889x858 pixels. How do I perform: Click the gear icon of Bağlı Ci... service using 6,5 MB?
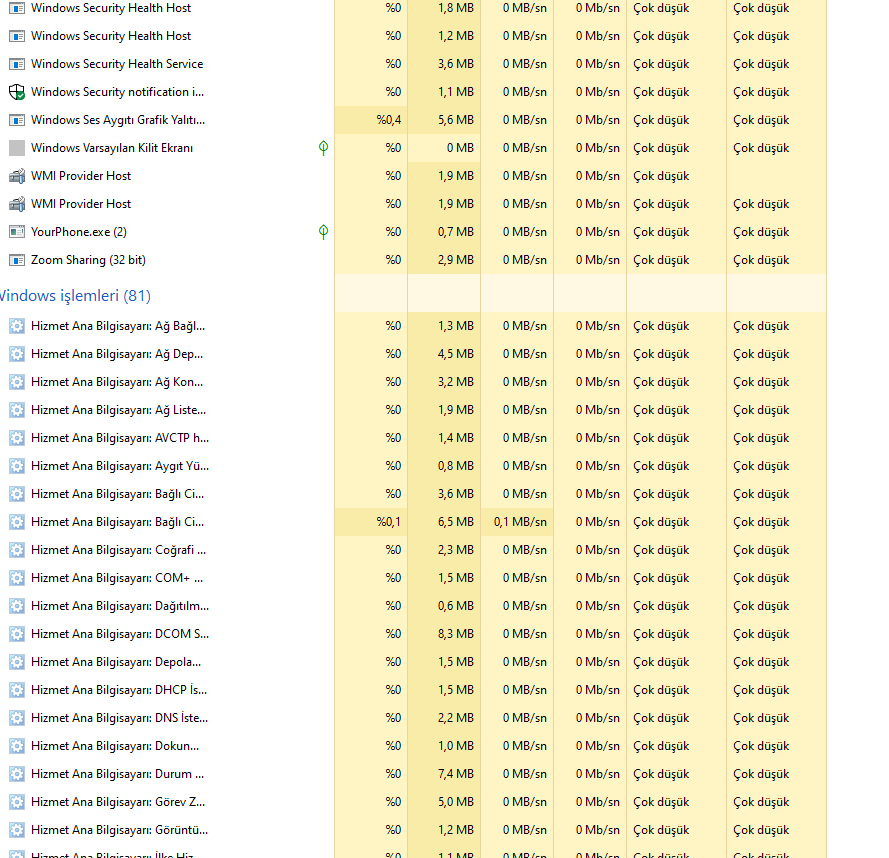point(17,522)
